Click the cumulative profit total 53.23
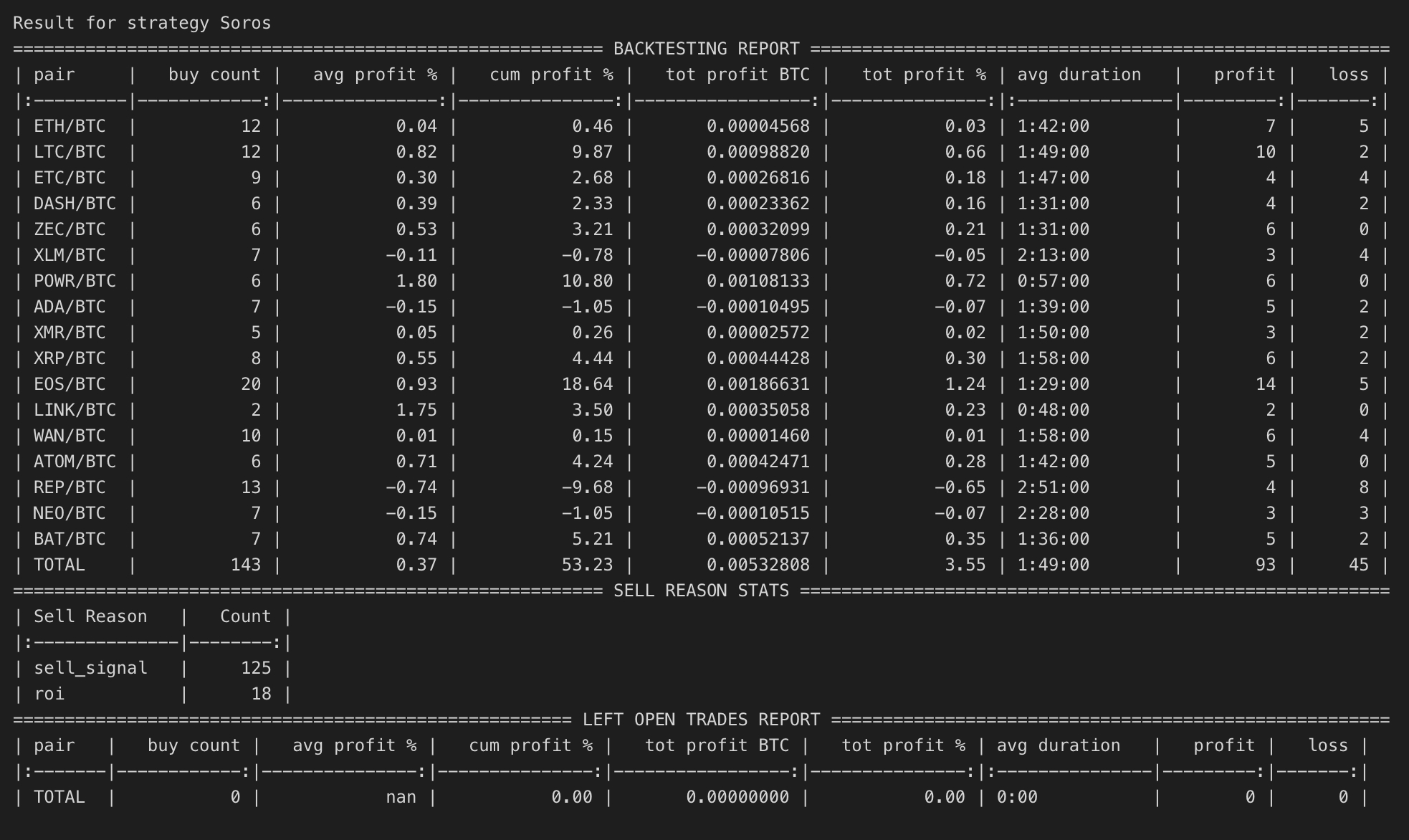This screenshot has width=1409, height=840. click(587, 565)
